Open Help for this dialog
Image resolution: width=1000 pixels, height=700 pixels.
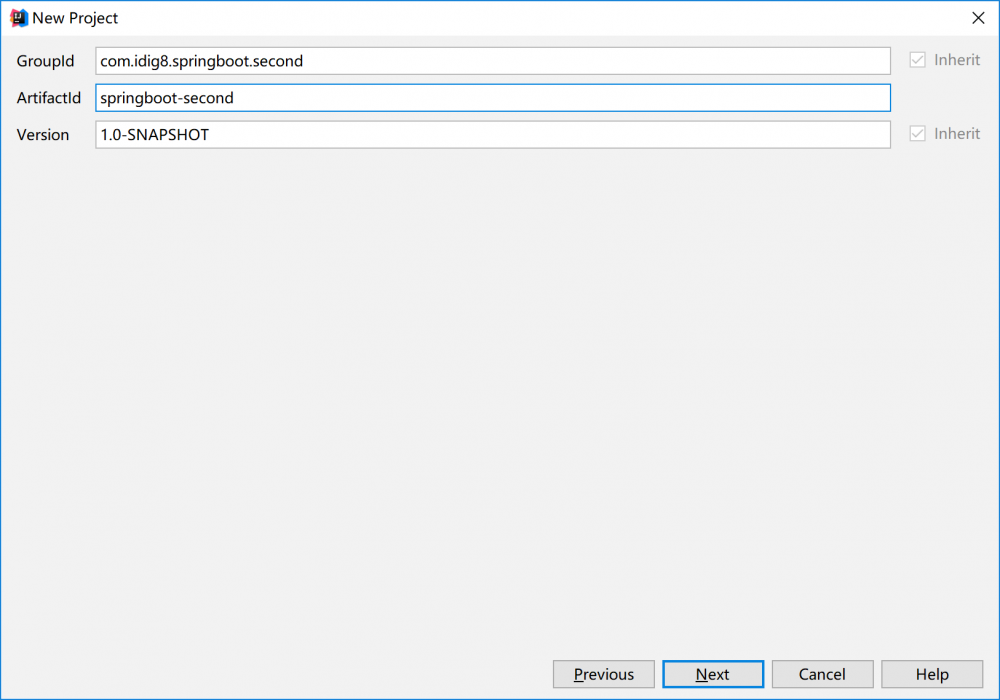pos(932,674)
